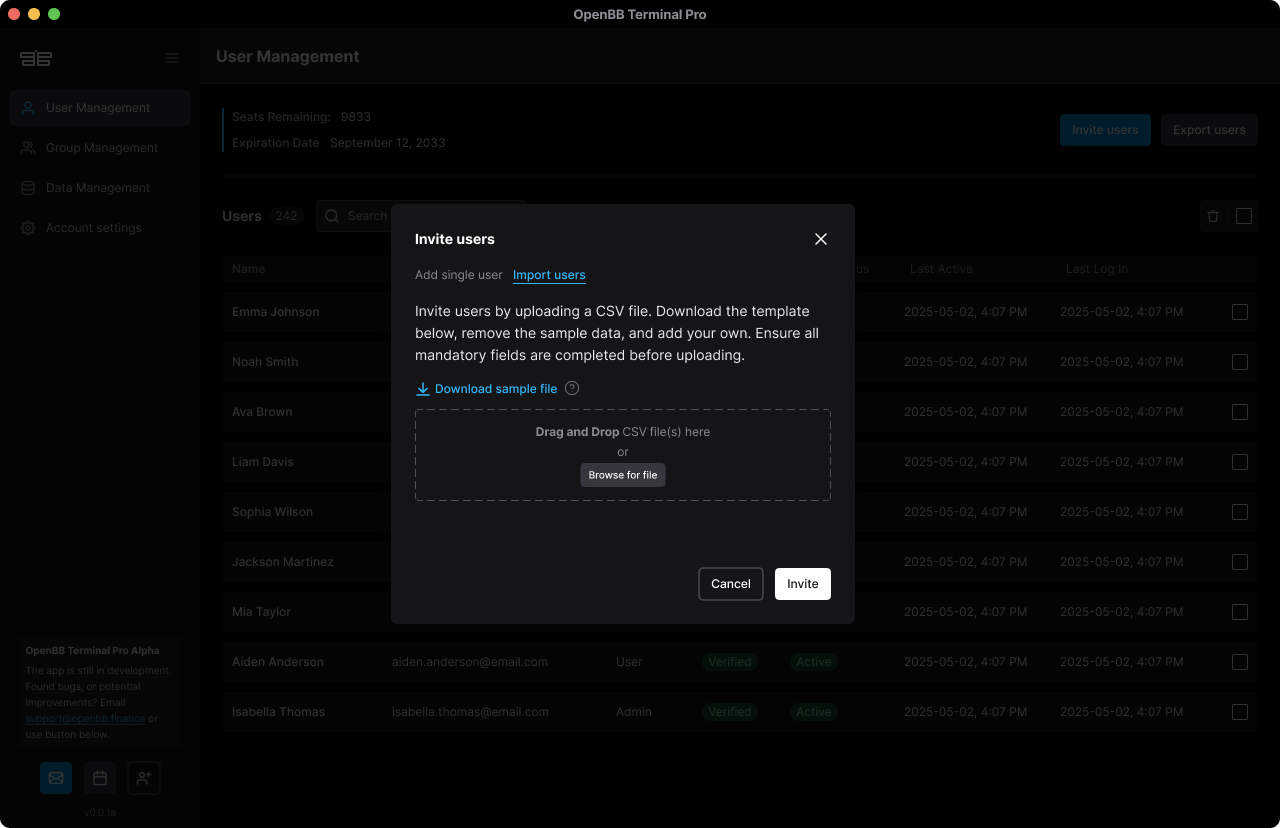
Task: Check the Ava Brown row checkbox
Action: pos(1240,412)
